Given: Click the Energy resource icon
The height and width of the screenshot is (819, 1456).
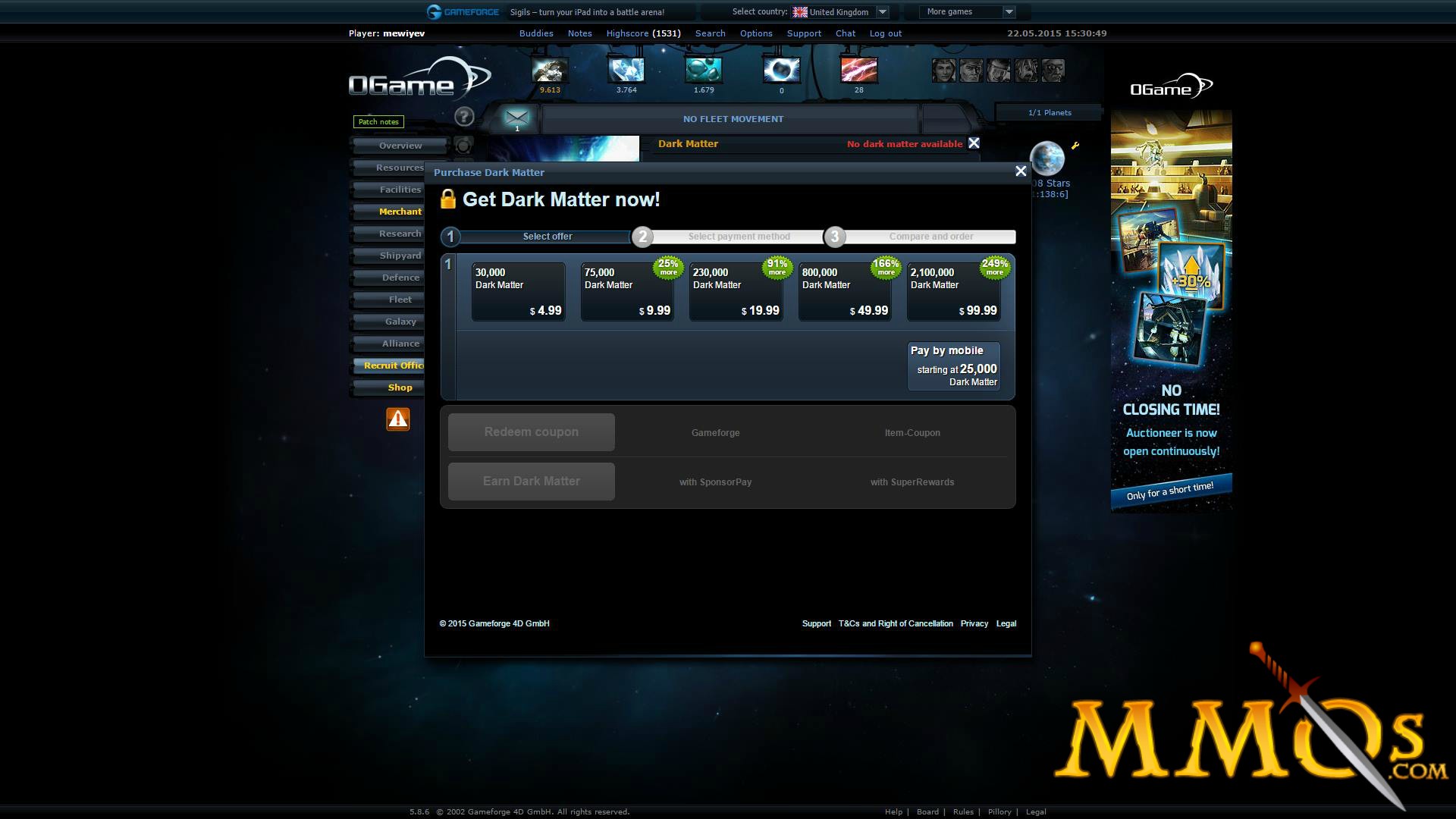Looking at the screenshot, I should coord(858,70).
